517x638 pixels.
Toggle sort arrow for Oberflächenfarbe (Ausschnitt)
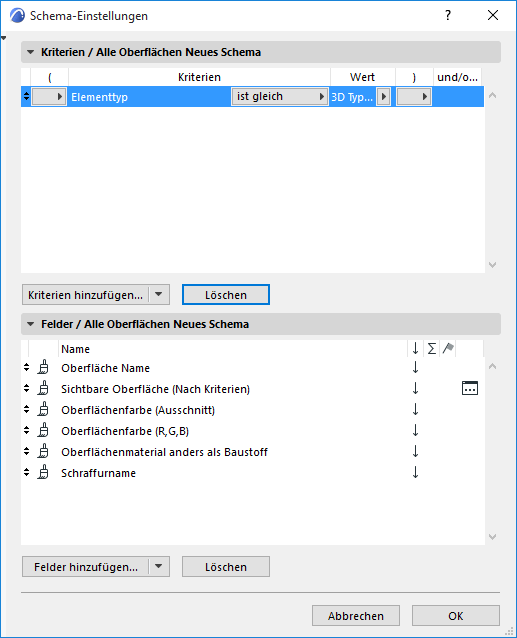415,409
